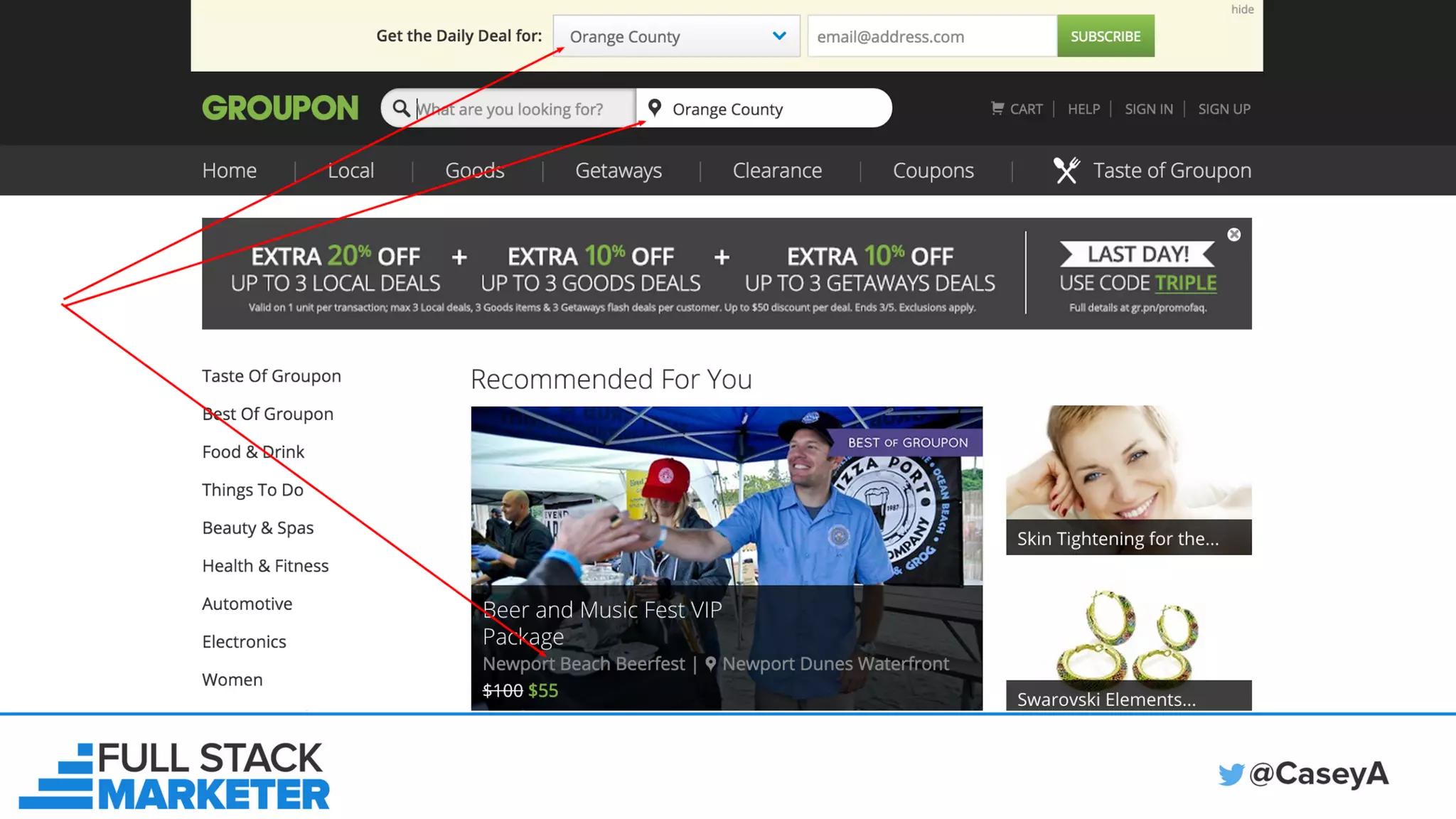Close the promo banner with X icon
Viewport: 1456px width, 819px height.
pos(1234,235)
